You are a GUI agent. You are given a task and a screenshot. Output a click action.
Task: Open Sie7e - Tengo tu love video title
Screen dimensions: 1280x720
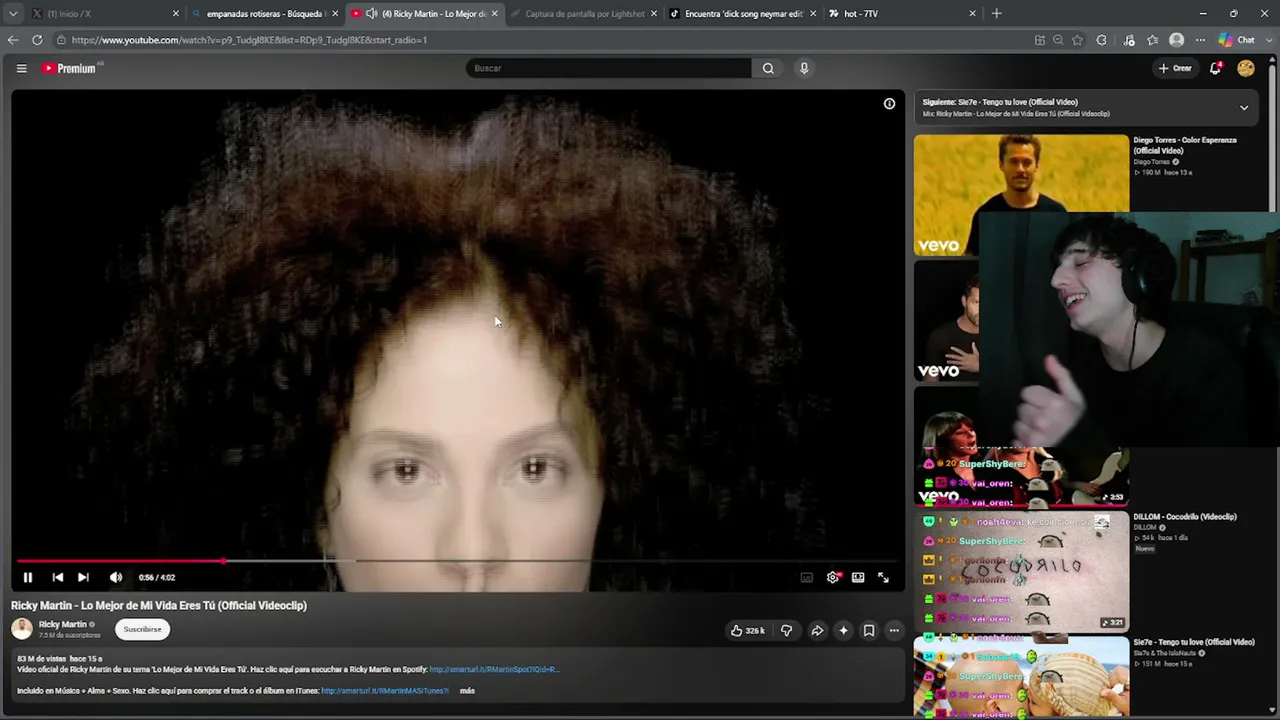coord(1194,642)
